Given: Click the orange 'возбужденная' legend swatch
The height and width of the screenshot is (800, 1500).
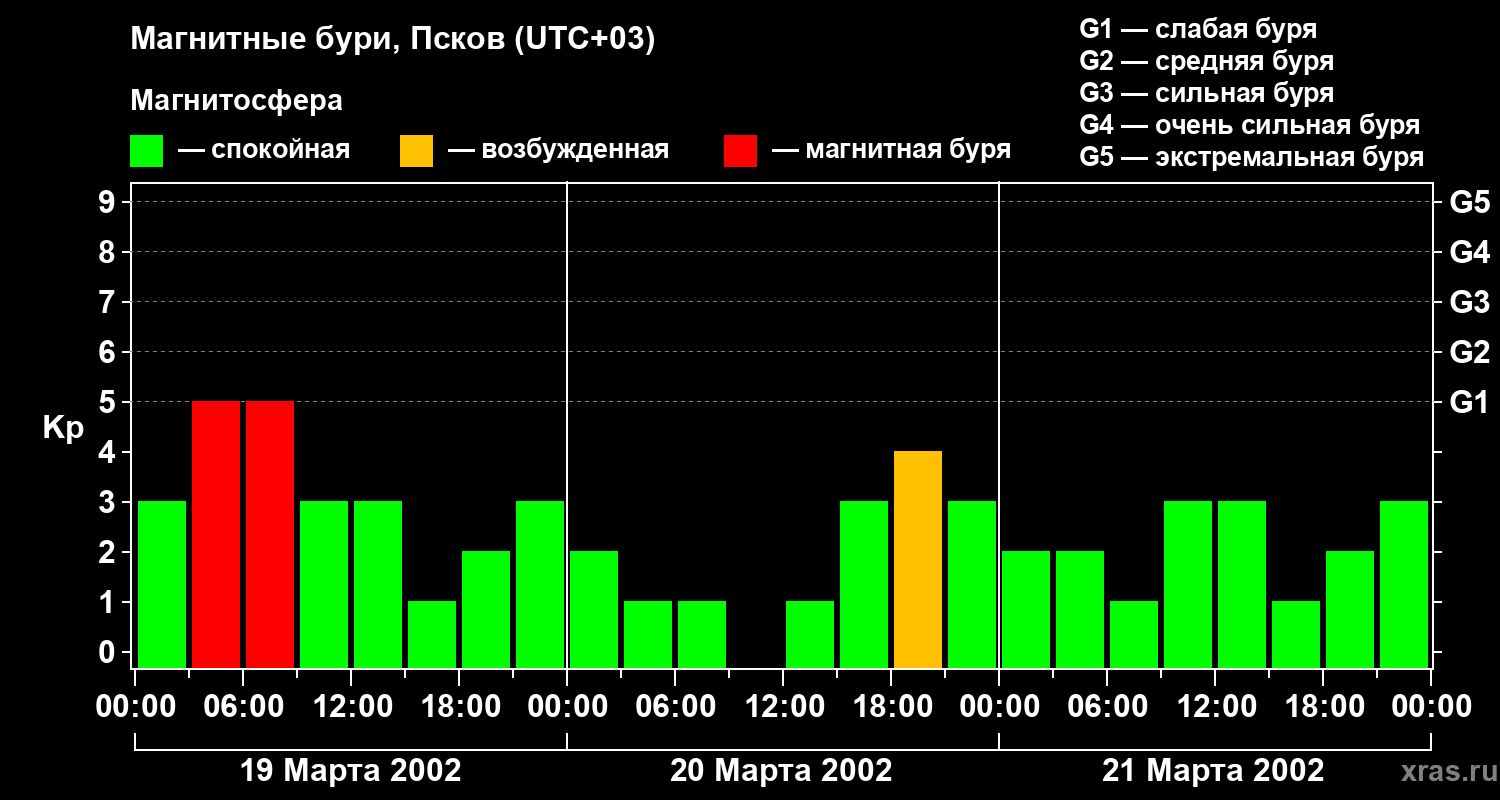Looking at the screenshot, I should [416, 151].
